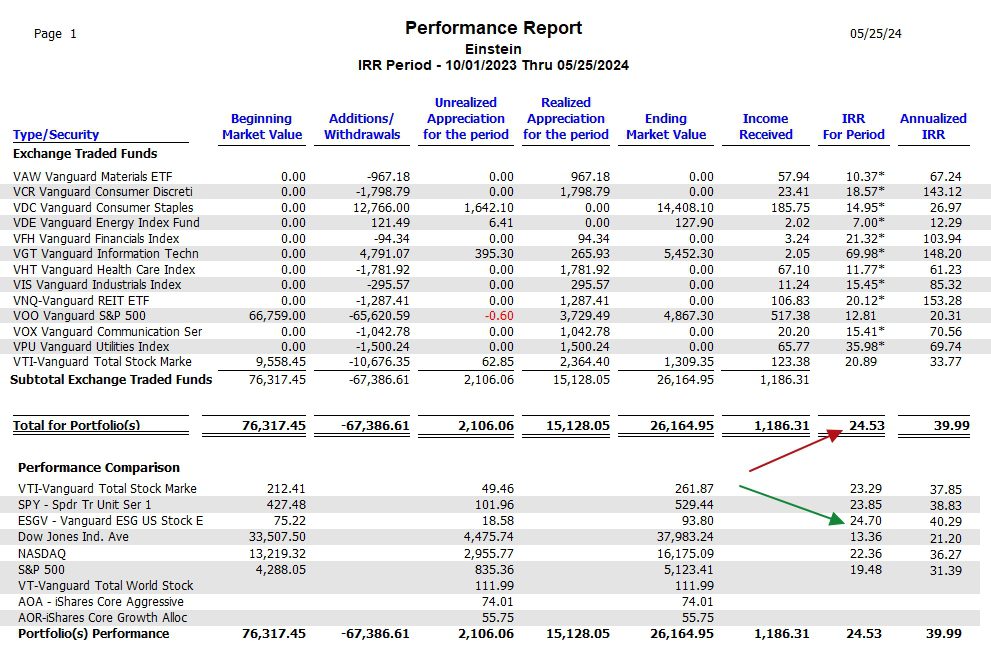This screenshot has height=653, width=991.
Task: Click the Beginning Market Value column header
Action: [x=262, y=126]
